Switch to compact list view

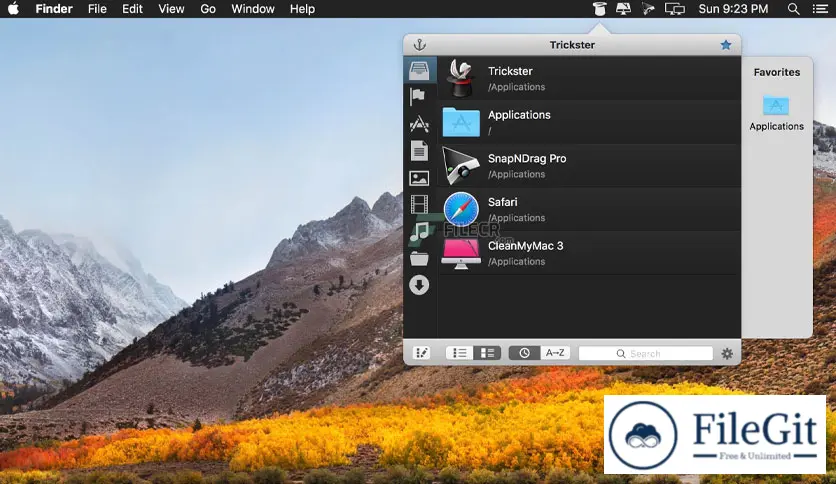(459, 353)
